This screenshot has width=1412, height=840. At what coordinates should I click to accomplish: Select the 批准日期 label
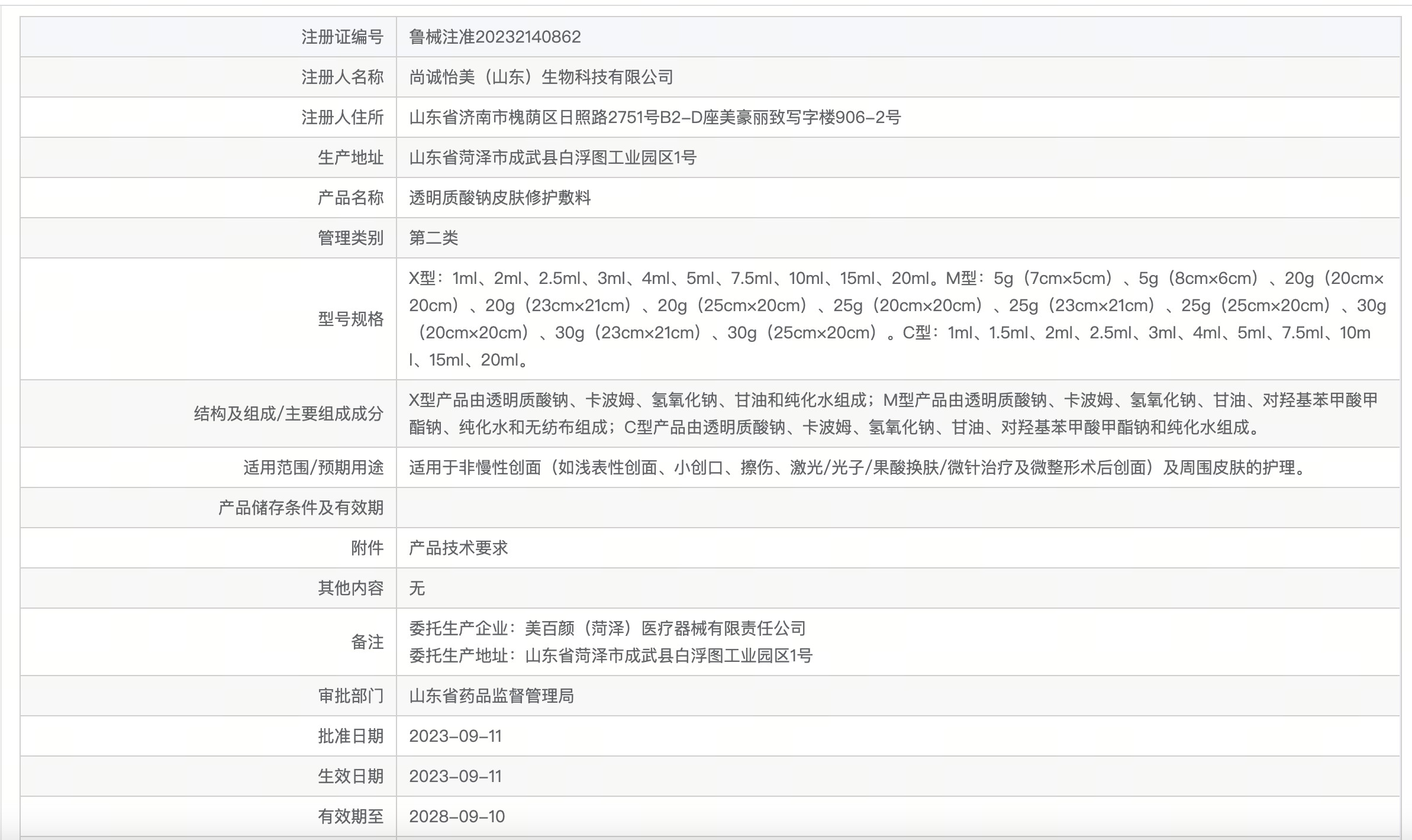[351, 736]
